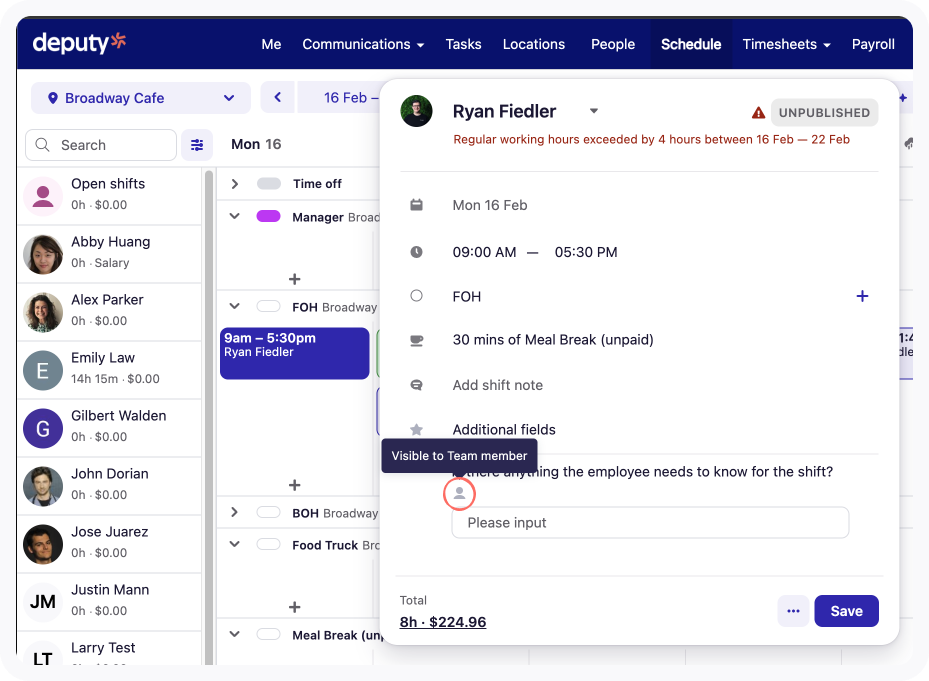Collapse the FOH Broadway section chevron
The height and width of the screenshot is (681, 929).
click(235, 307)
